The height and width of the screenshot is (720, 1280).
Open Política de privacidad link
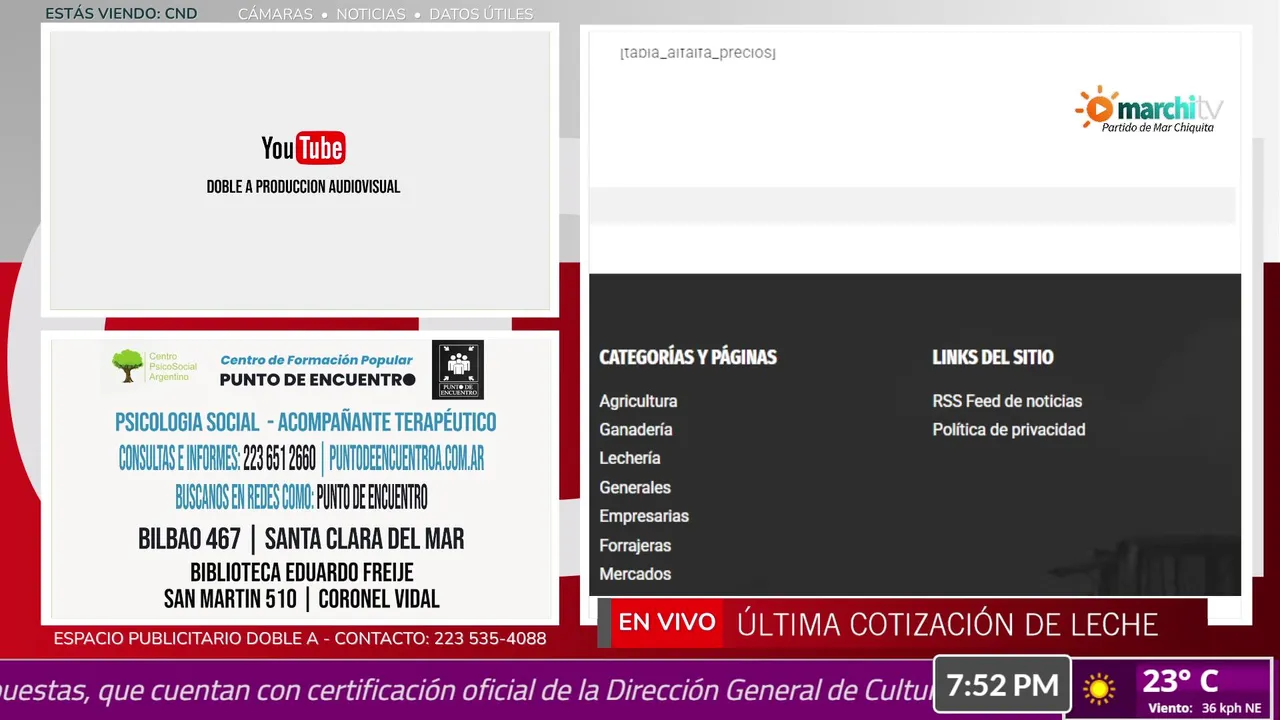click(1009, 430)
